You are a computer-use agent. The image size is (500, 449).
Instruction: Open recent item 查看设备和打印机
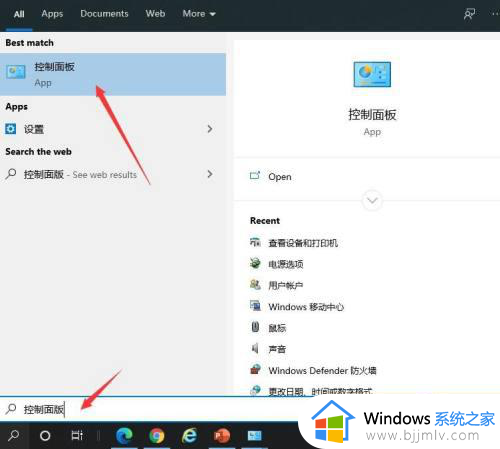point(303,243)
